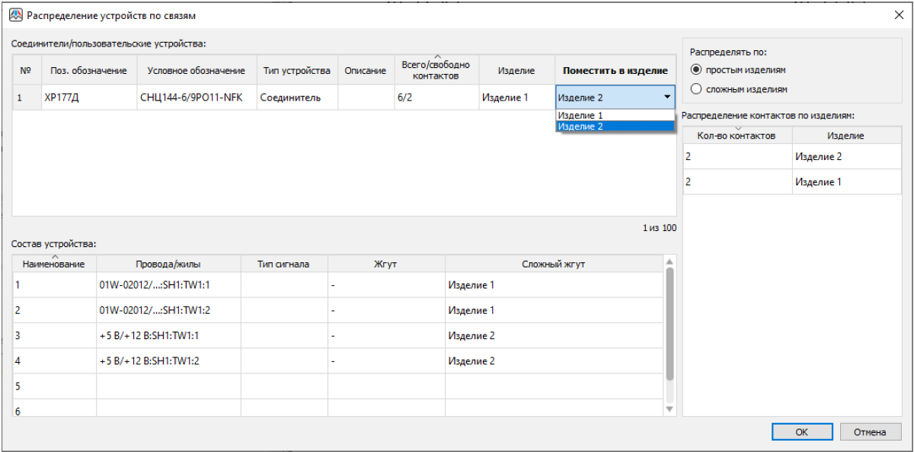
Task: Click the 'Тип устройства' column header
Action: [296, 70]
